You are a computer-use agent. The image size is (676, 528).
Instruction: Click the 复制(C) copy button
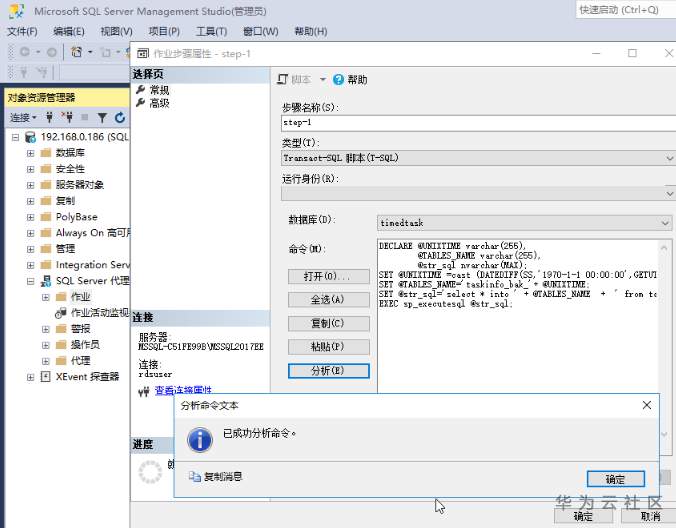(329, 323)
